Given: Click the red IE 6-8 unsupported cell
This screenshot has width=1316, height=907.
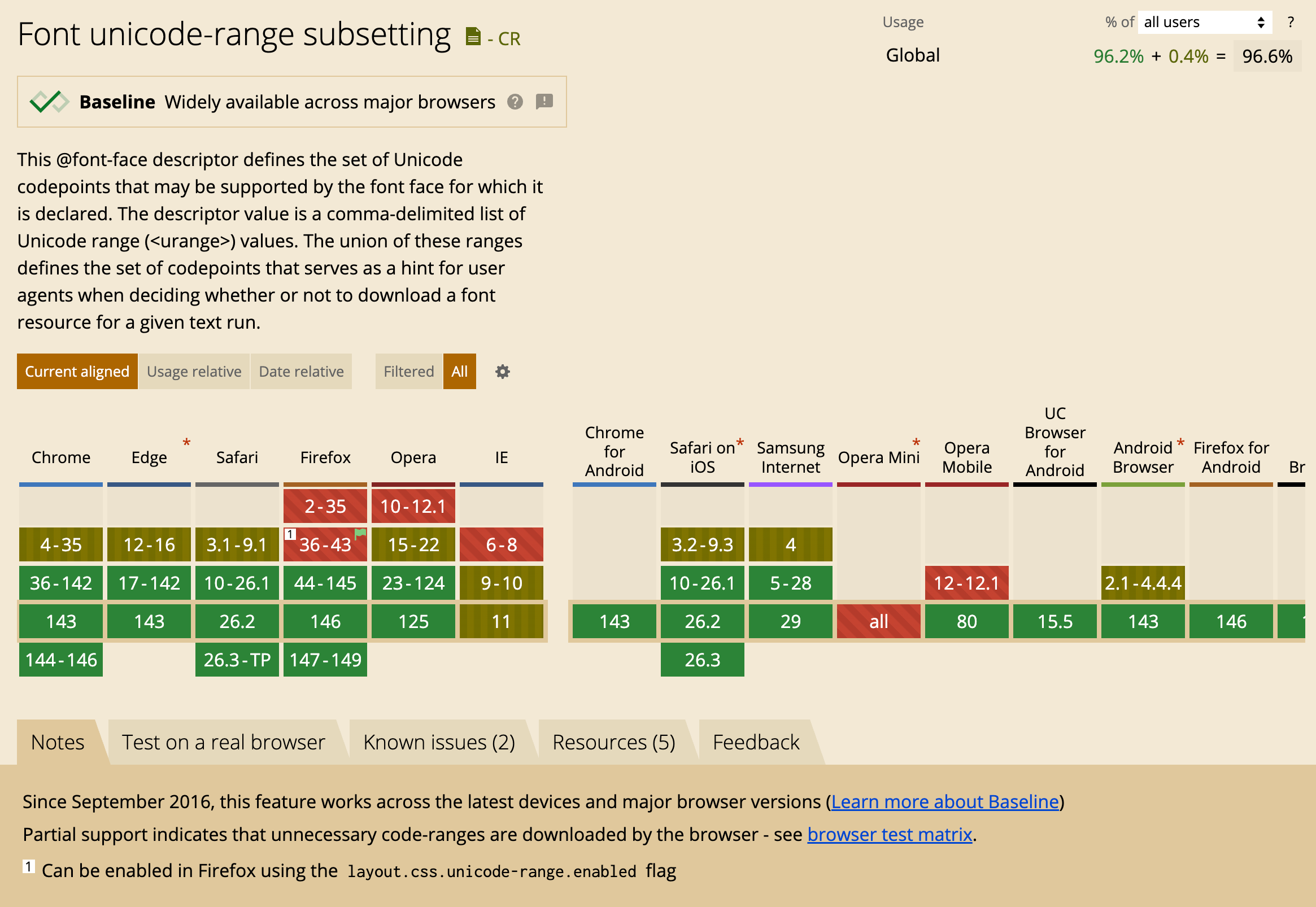Looking at the screenshot, I should [x=501, y=544].
